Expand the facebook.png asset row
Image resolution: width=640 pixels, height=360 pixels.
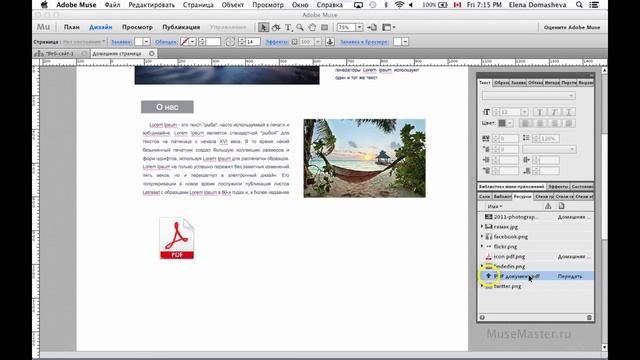pos(482,236)
